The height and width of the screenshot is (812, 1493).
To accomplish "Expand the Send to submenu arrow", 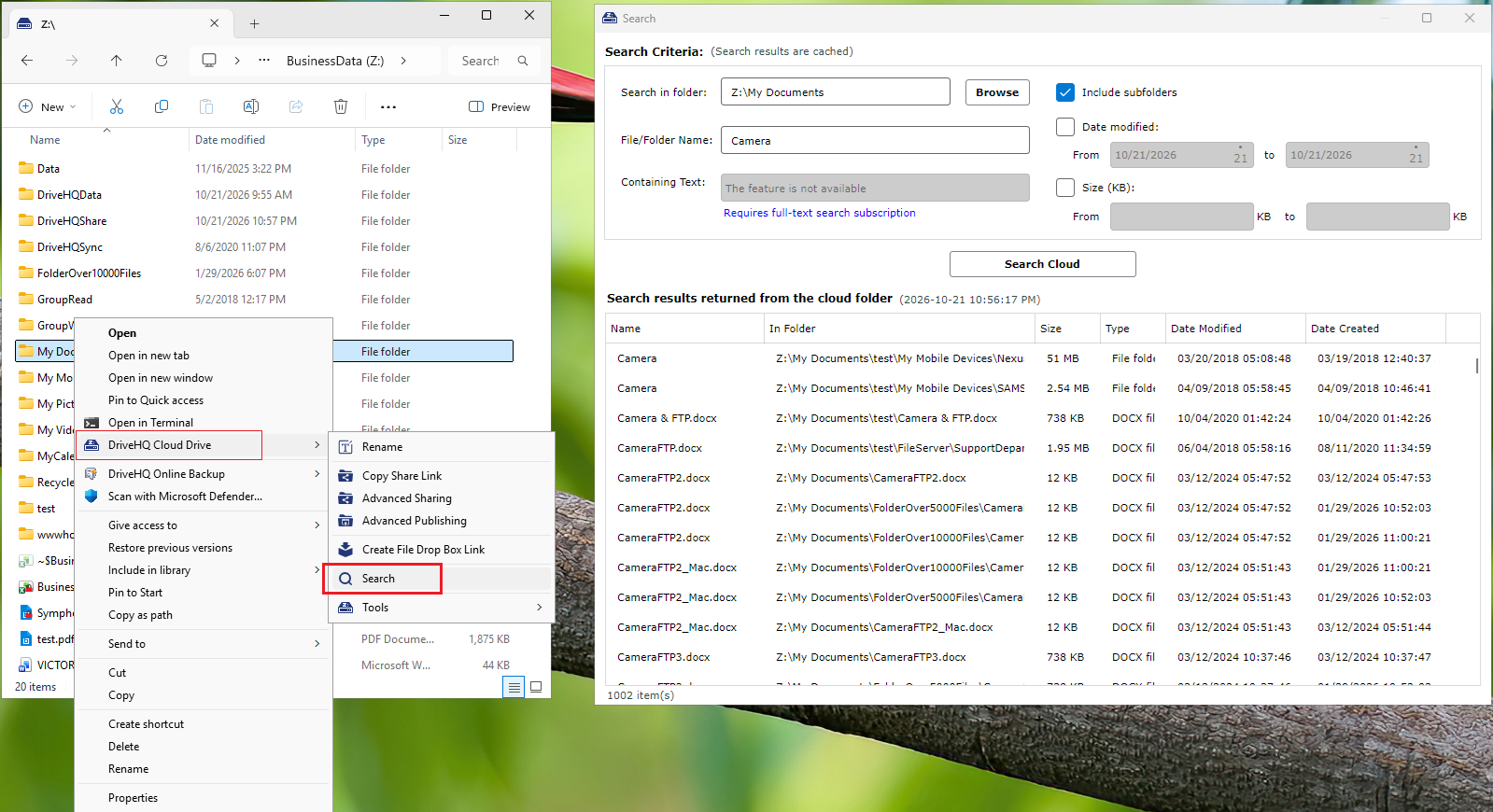I will click(x=317, y=644).
